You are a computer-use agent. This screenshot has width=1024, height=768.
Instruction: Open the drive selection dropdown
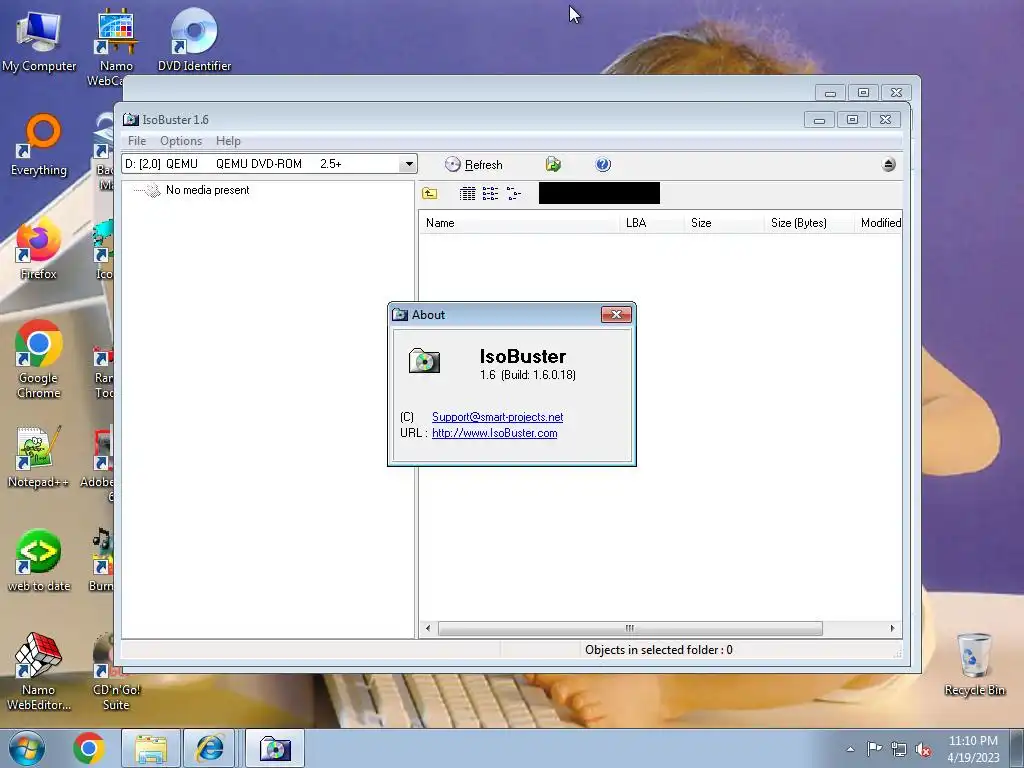(x=408, y=164)
